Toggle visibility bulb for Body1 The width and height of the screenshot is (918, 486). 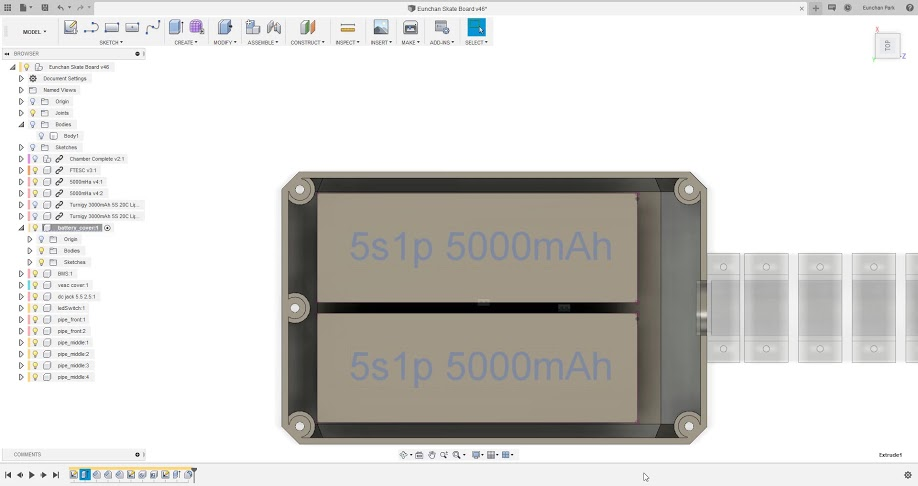[x=42, y=136]
